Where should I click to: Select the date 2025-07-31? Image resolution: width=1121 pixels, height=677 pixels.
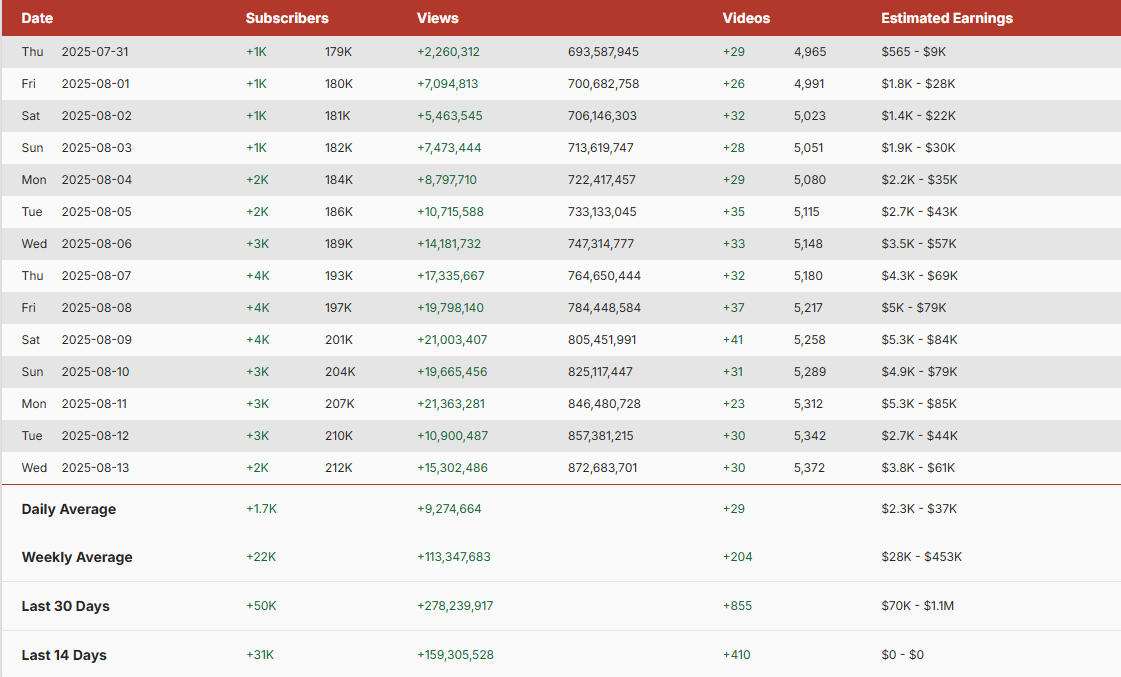tap(95, 51)
